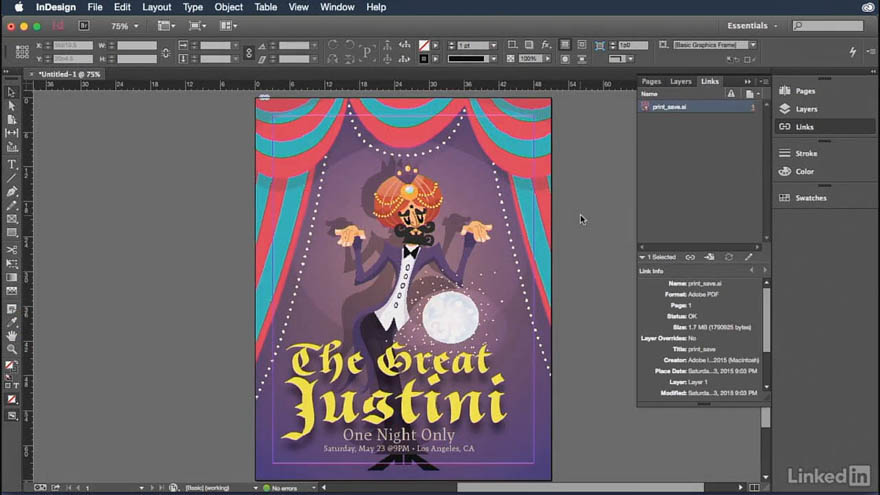
Task: Open the Apple menu
Action: 19,7
